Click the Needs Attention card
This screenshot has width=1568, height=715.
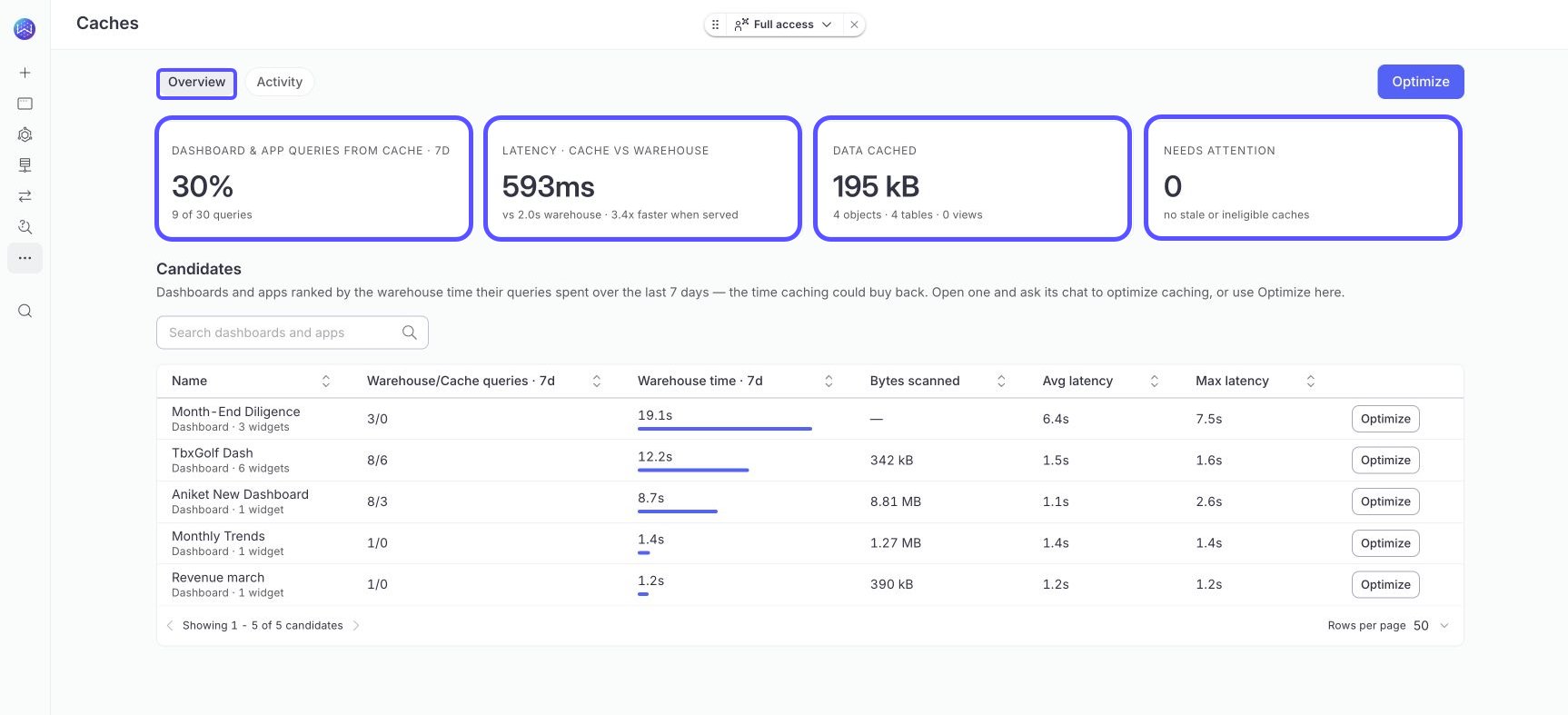pyautogui.click(x=1303, y=178)
